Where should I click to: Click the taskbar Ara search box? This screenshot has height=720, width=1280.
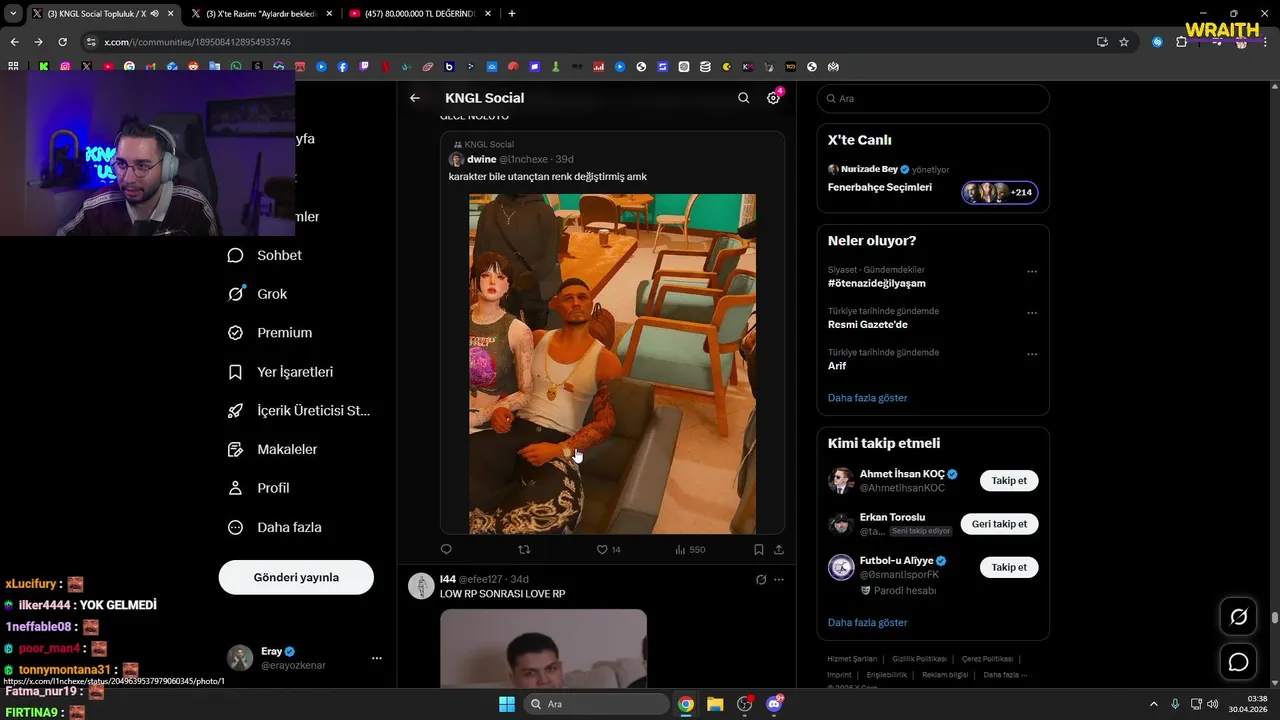(597, 704)
